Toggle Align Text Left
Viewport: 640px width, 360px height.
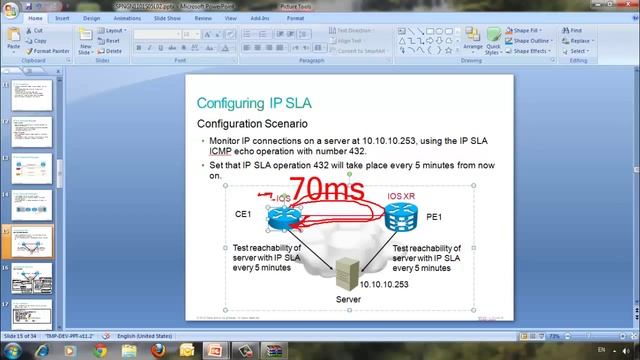pos(247,48)
